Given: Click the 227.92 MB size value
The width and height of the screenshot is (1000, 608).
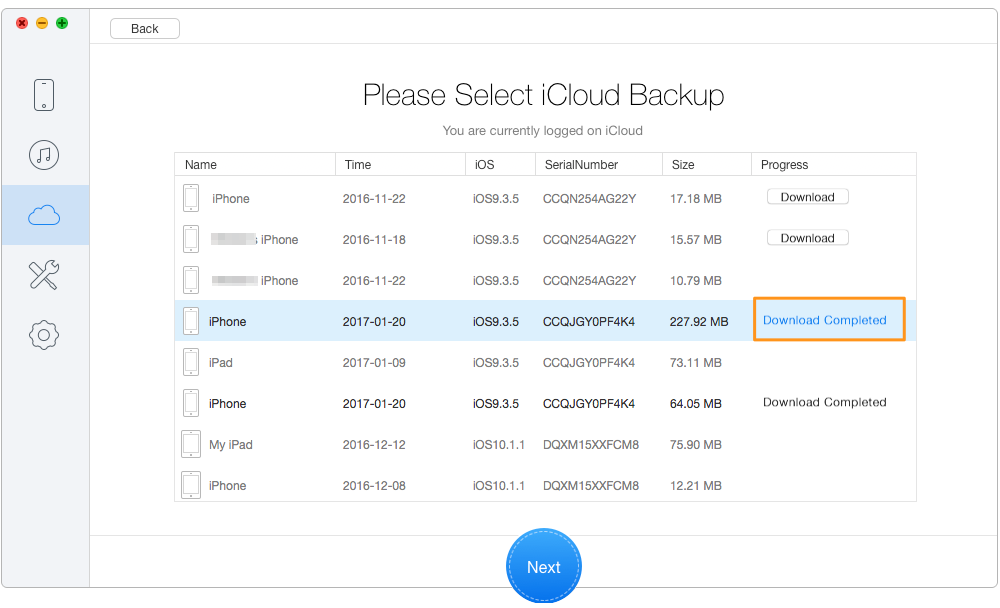Looking at the screenshot, I should coord(699,322).
